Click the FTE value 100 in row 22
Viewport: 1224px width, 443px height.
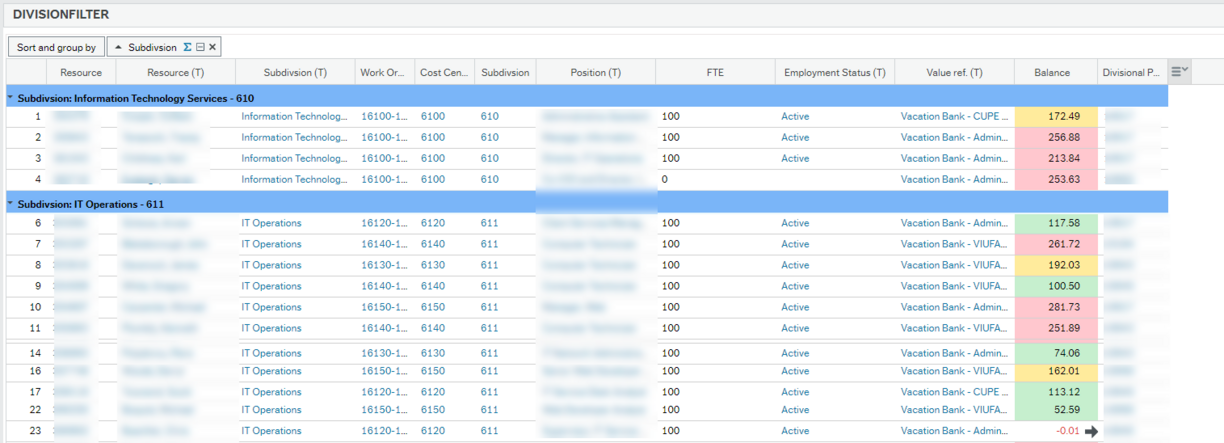(x=671, y=410)
